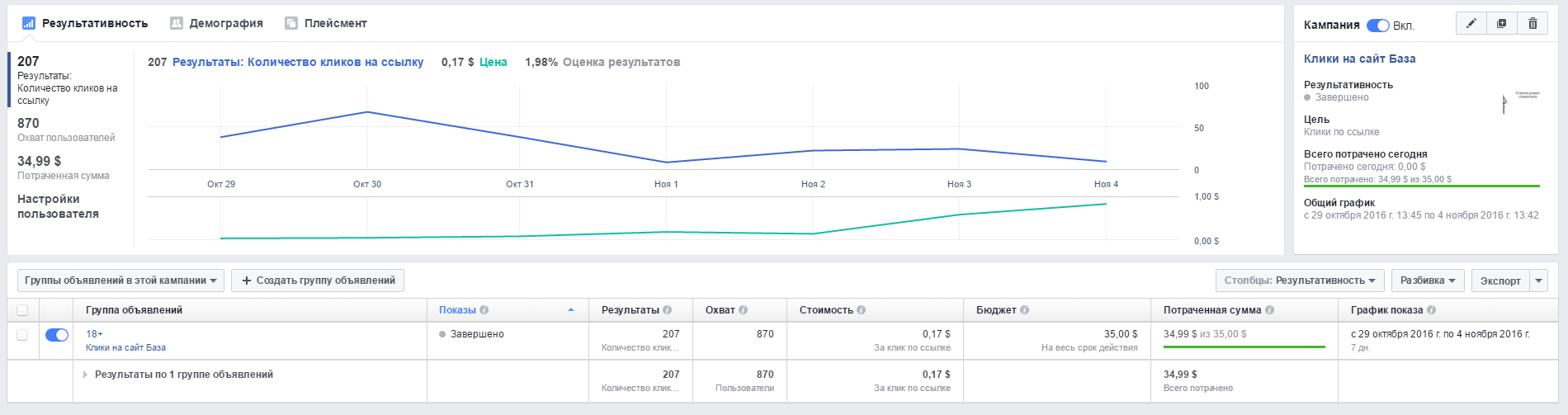Click the campaign ad preview thumbnail

click(1520, 102)
